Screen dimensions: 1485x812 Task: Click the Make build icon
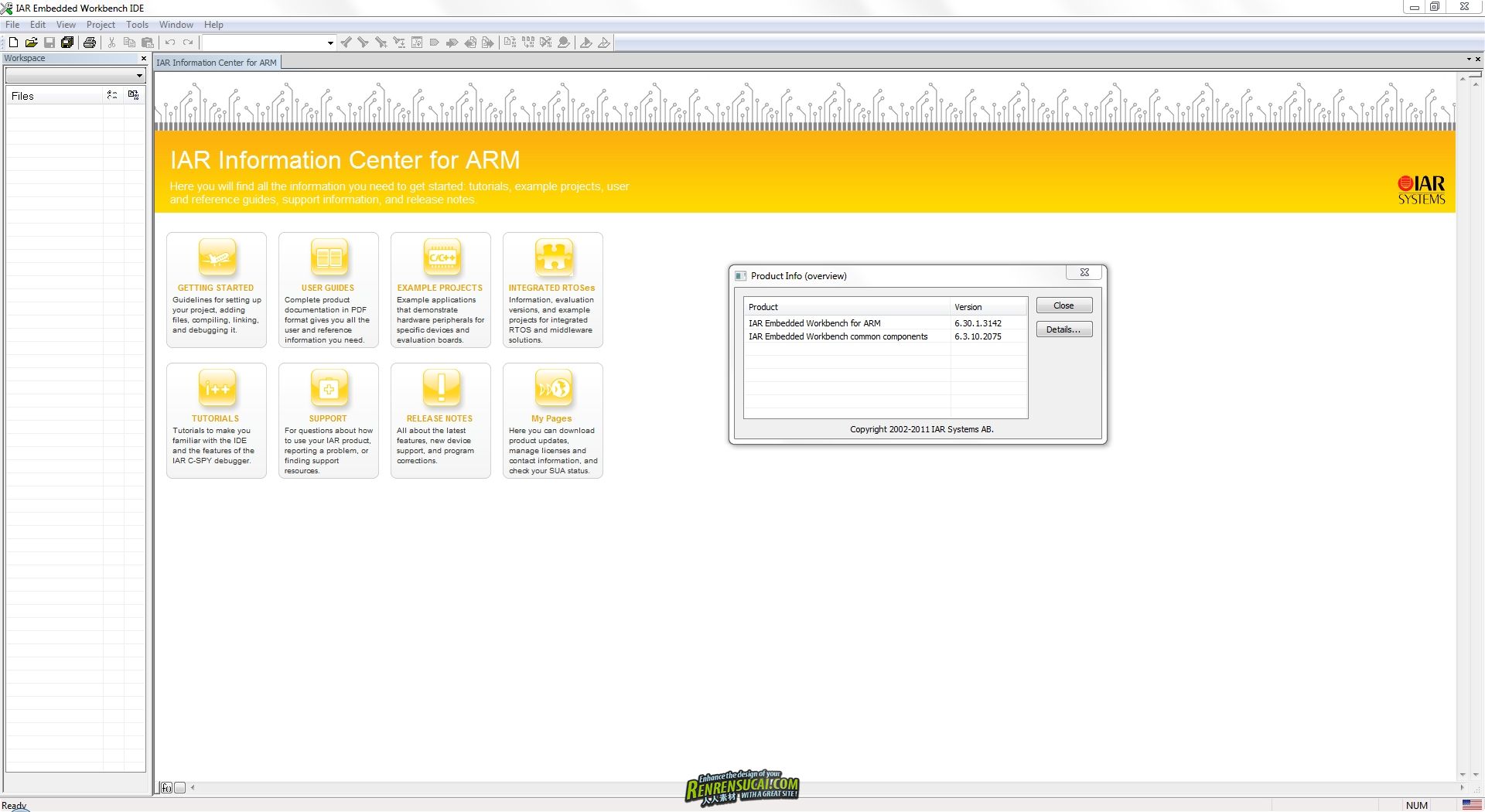tap(528, 43)
